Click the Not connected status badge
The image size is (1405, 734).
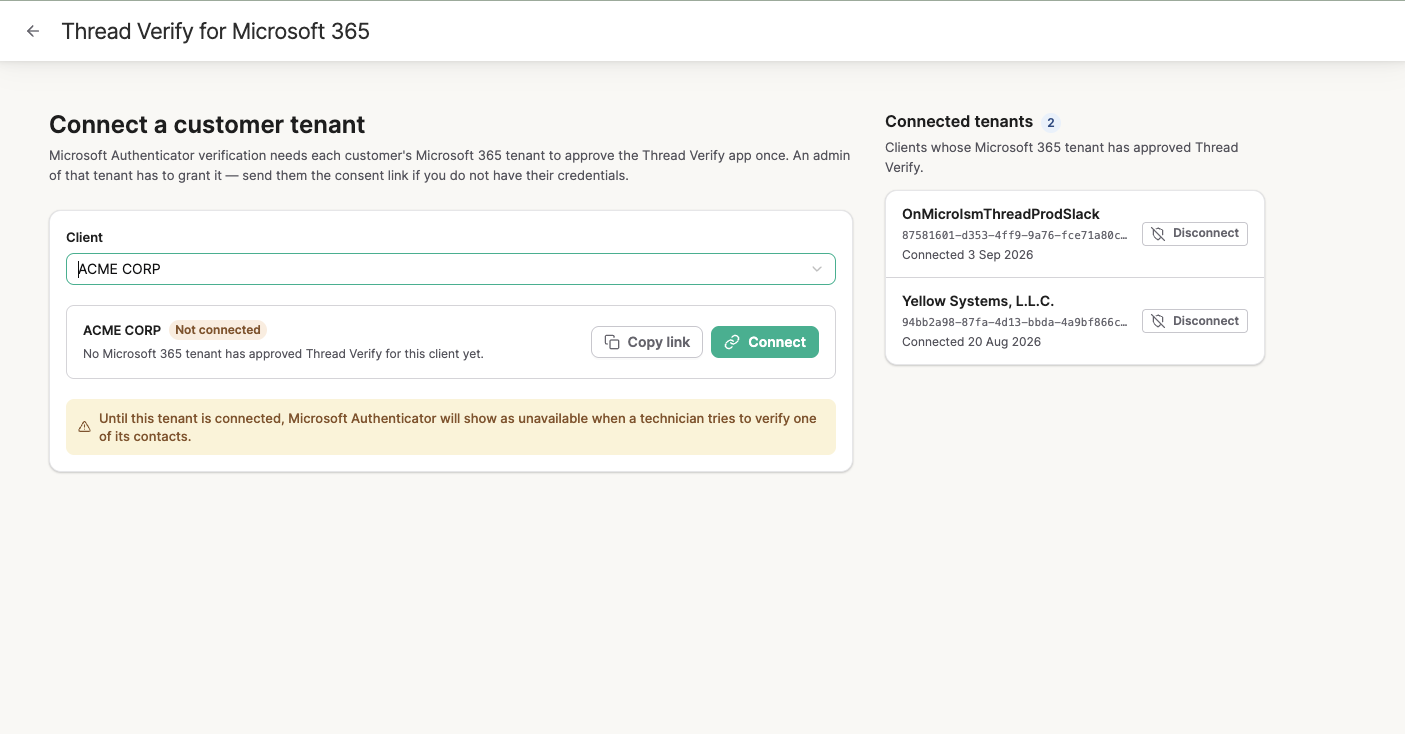tap(218, 330)
